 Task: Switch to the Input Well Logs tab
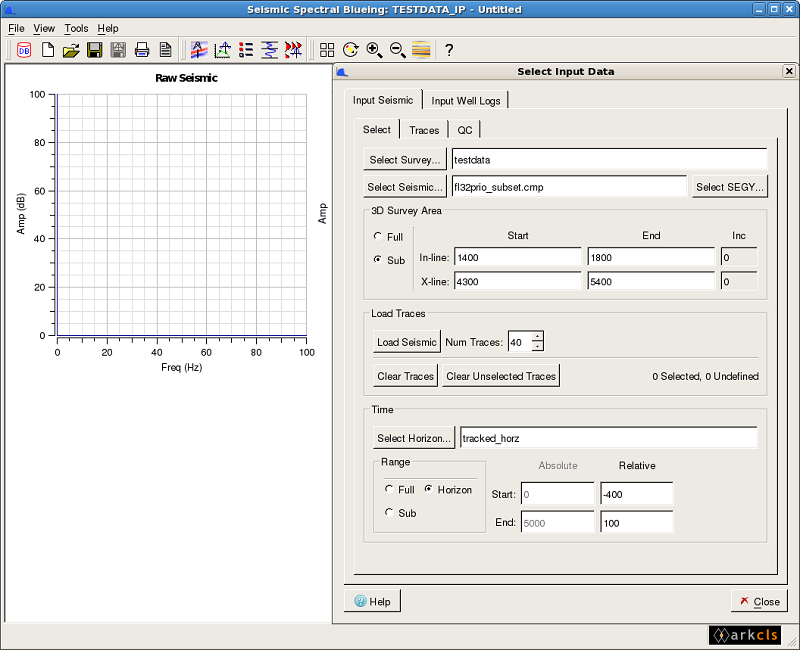(x=466, y=100)
